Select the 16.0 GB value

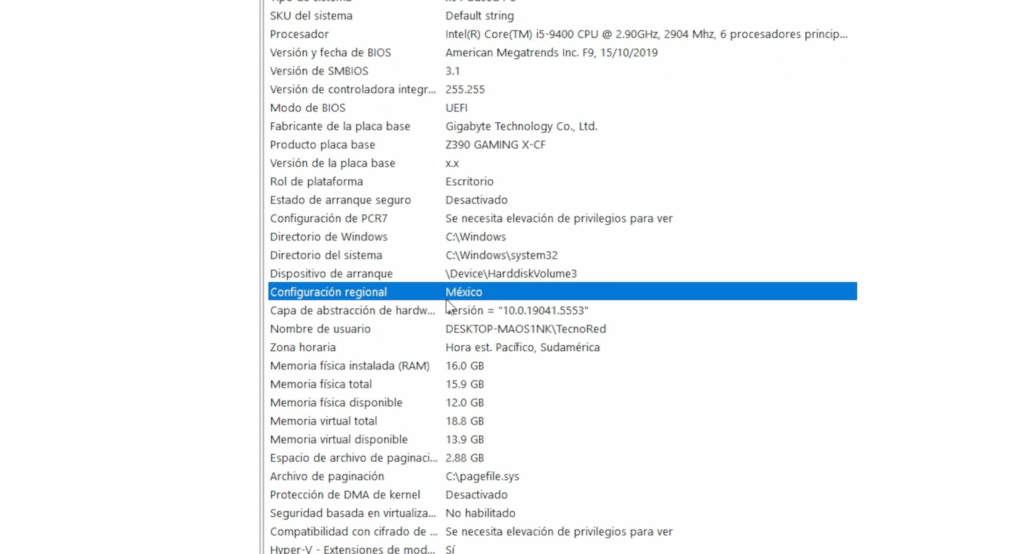point(464,365)
